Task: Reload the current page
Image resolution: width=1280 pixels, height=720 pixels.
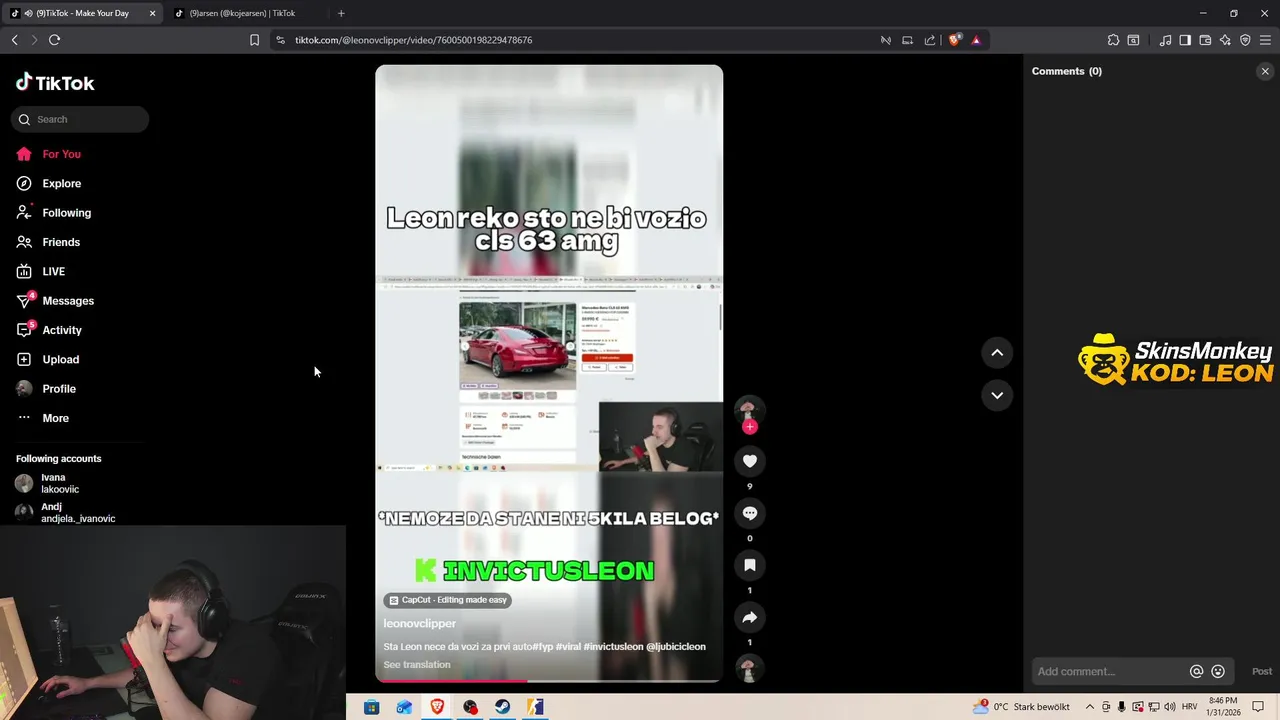Action: pos(54,40)
